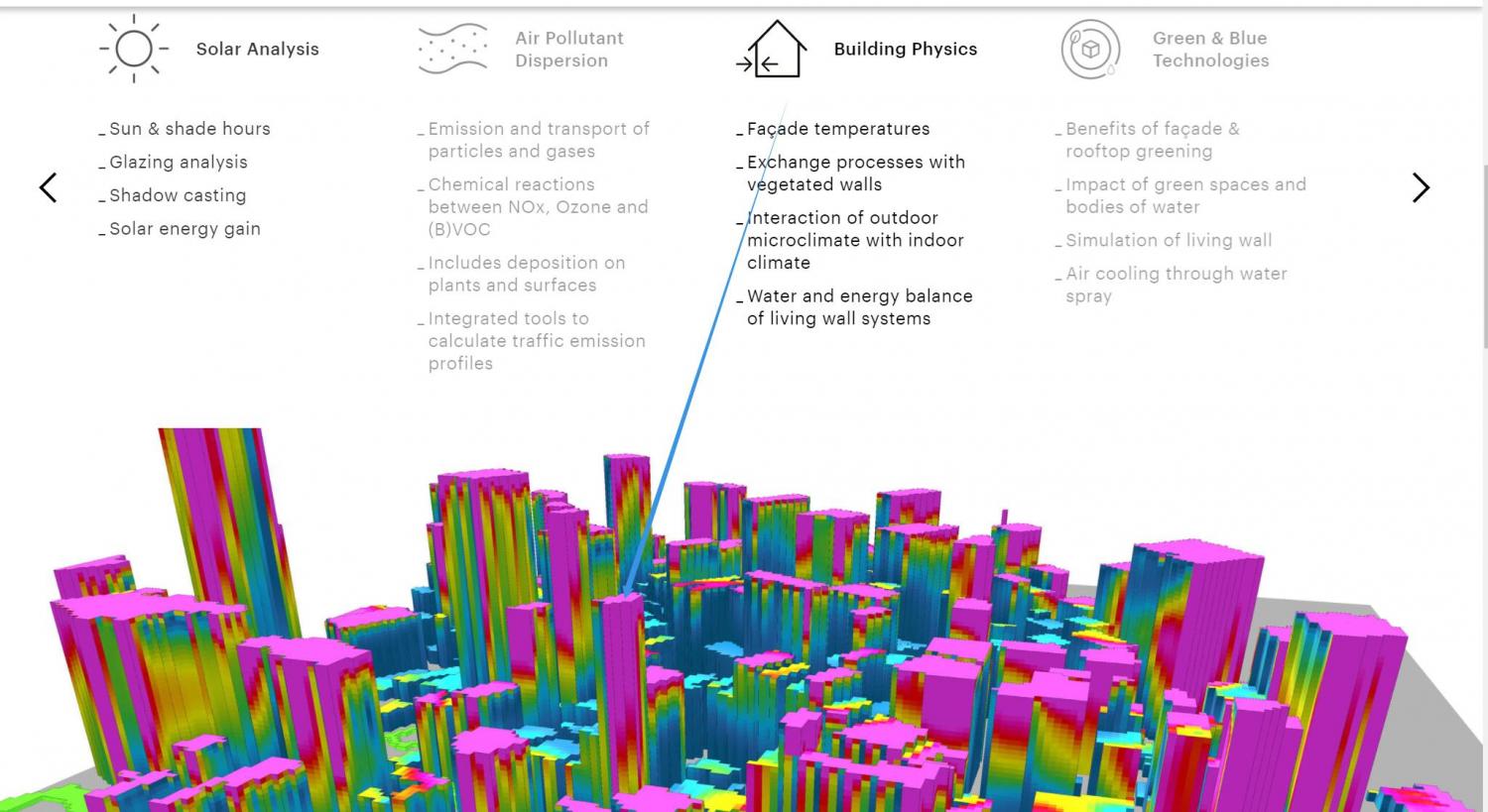Click the Air Pollutant Dispersion wave icon

coord(452,49)
